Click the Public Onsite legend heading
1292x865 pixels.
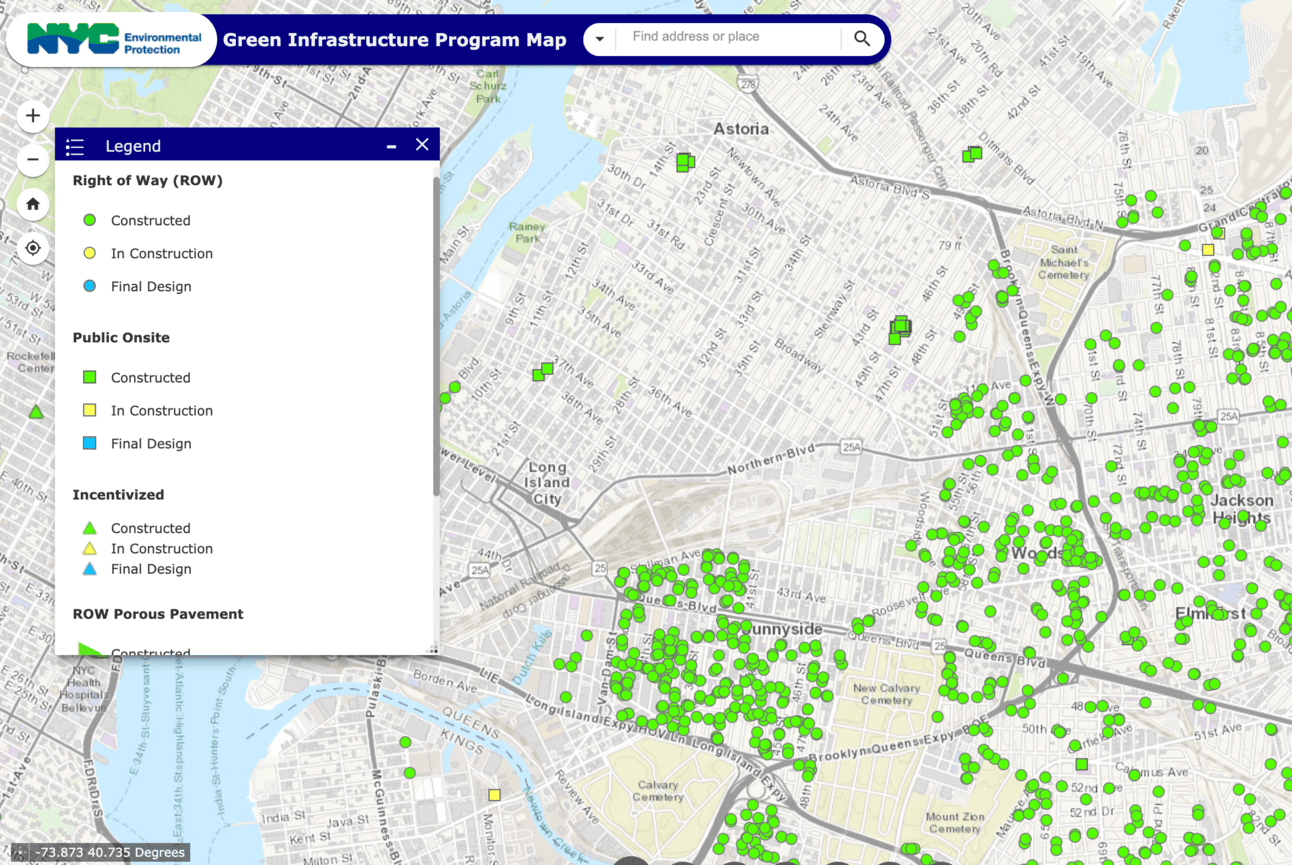(121, 338)
